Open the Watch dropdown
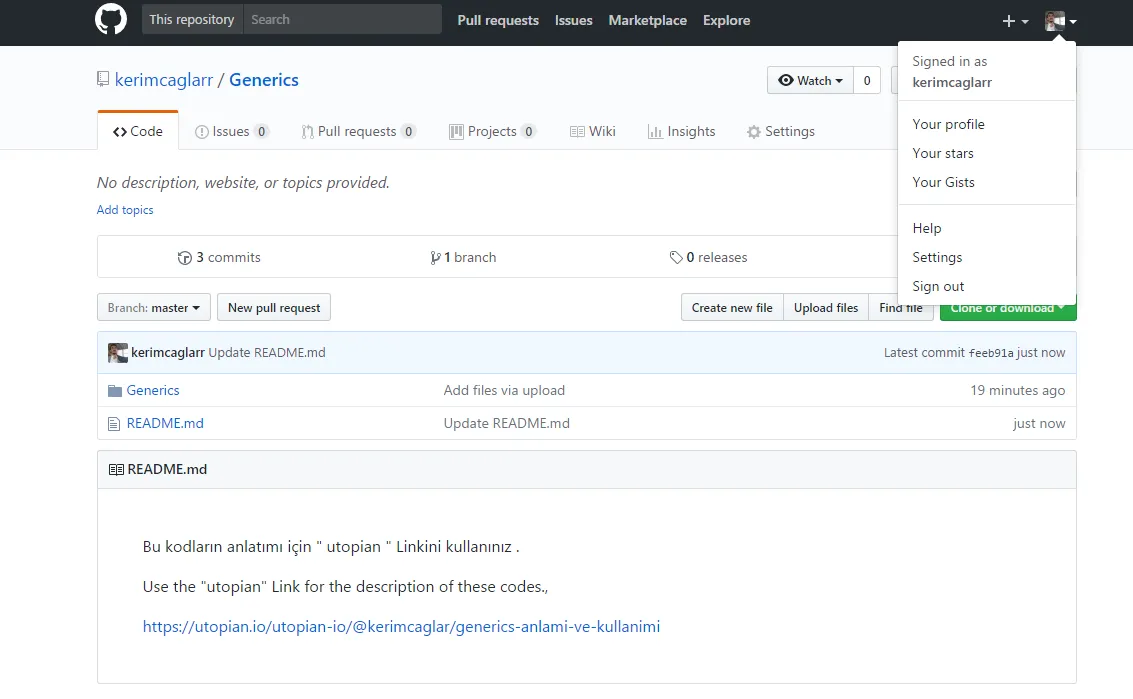This screenshot has width=1133, height=699. click(x=810, y=80)
